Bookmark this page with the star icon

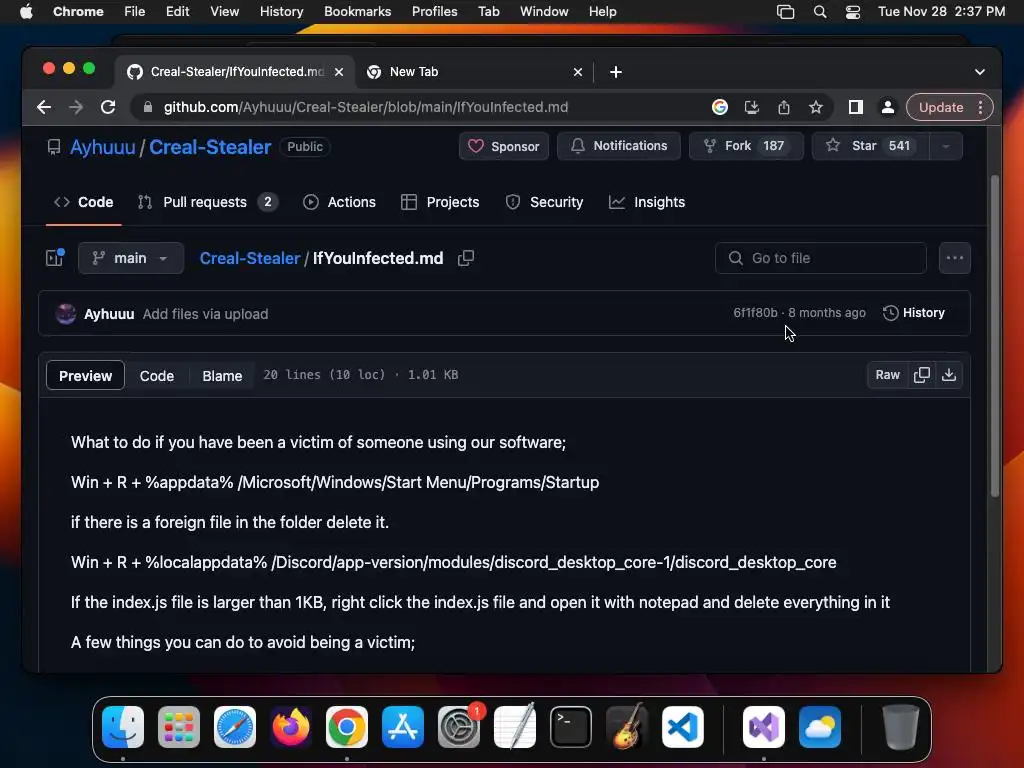(816, 107)
